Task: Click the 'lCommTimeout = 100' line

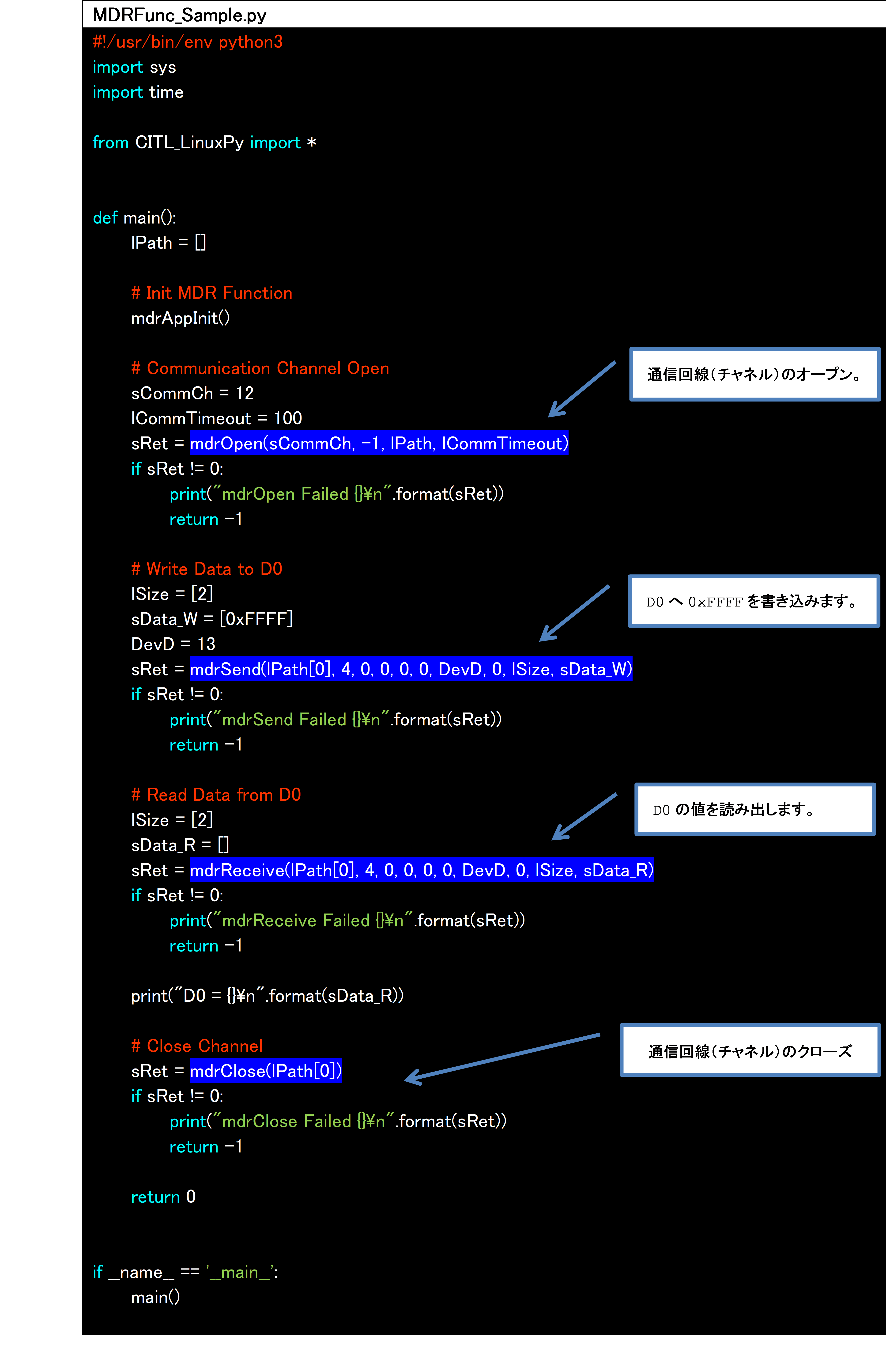Action: coord(216,418)
